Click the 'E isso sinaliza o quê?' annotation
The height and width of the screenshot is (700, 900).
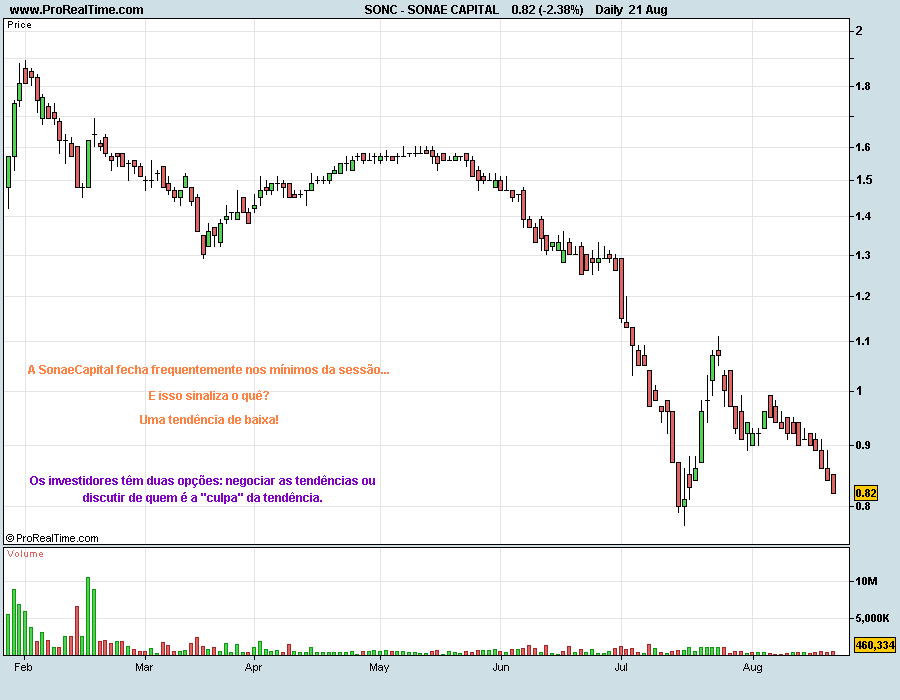coord(209,396)
